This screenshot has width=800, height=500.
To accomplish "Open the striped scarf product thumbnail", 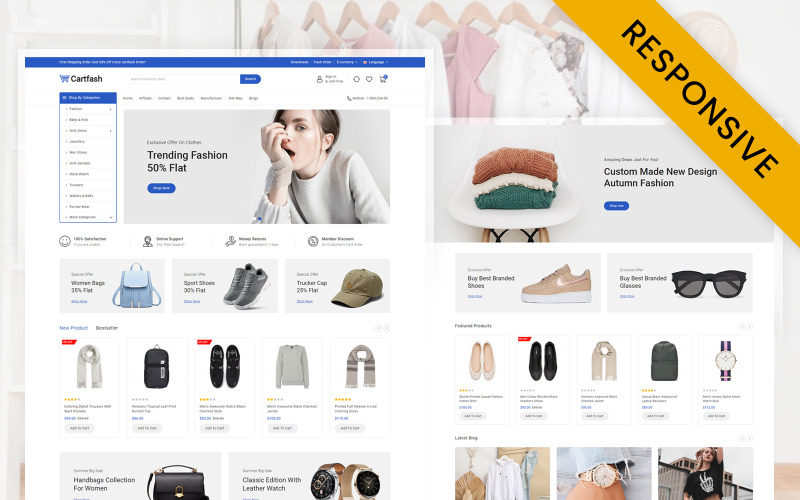I will click(360, 366).
